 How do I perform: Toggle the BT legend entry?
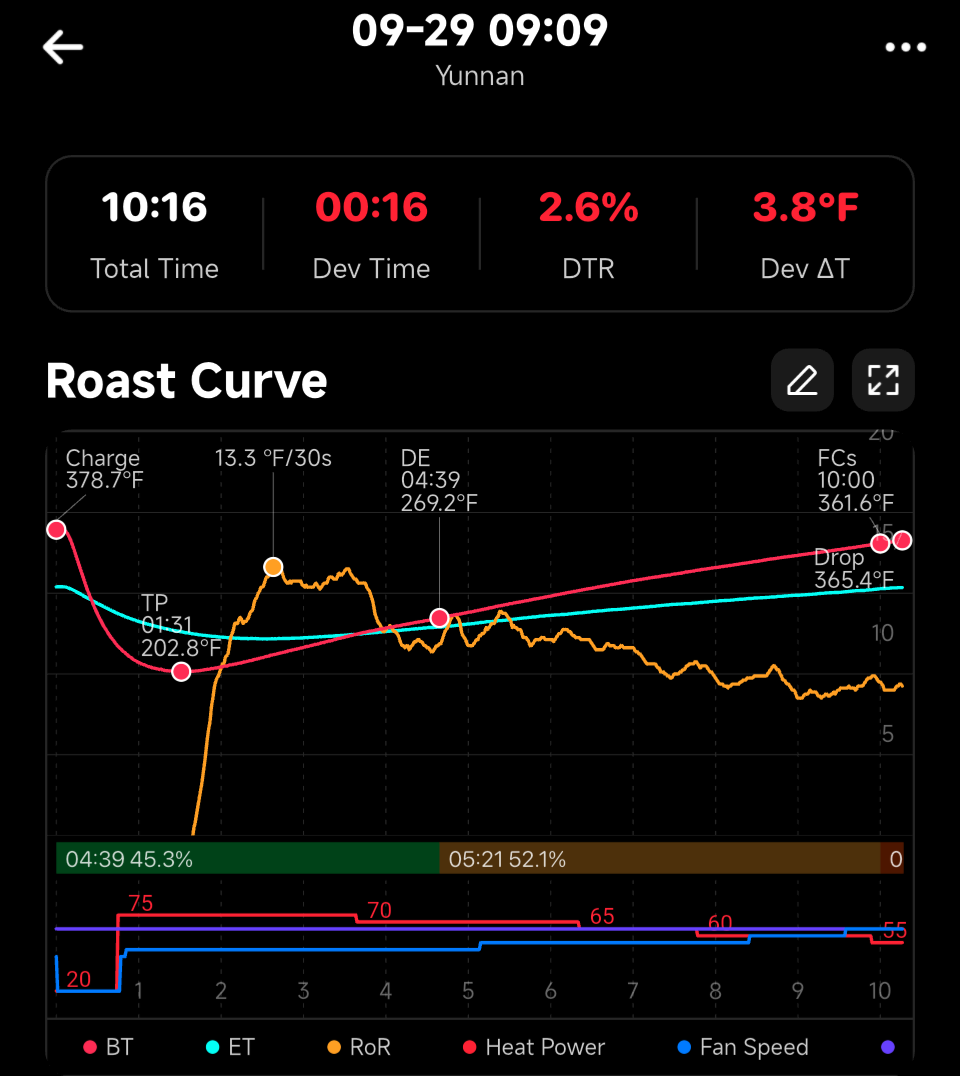(108, 1047)
